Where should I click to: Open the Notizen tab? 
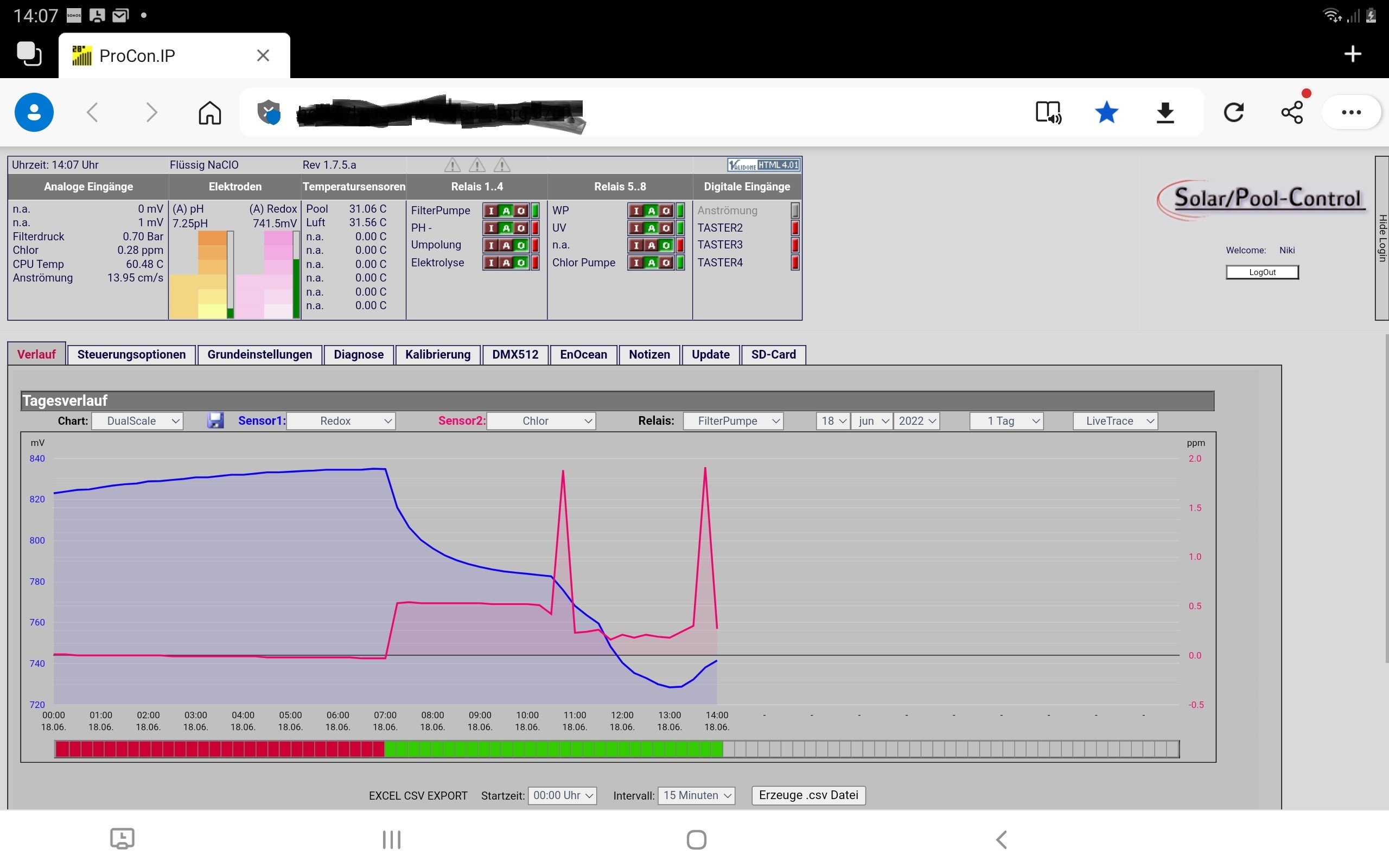(x=649, y=354)
